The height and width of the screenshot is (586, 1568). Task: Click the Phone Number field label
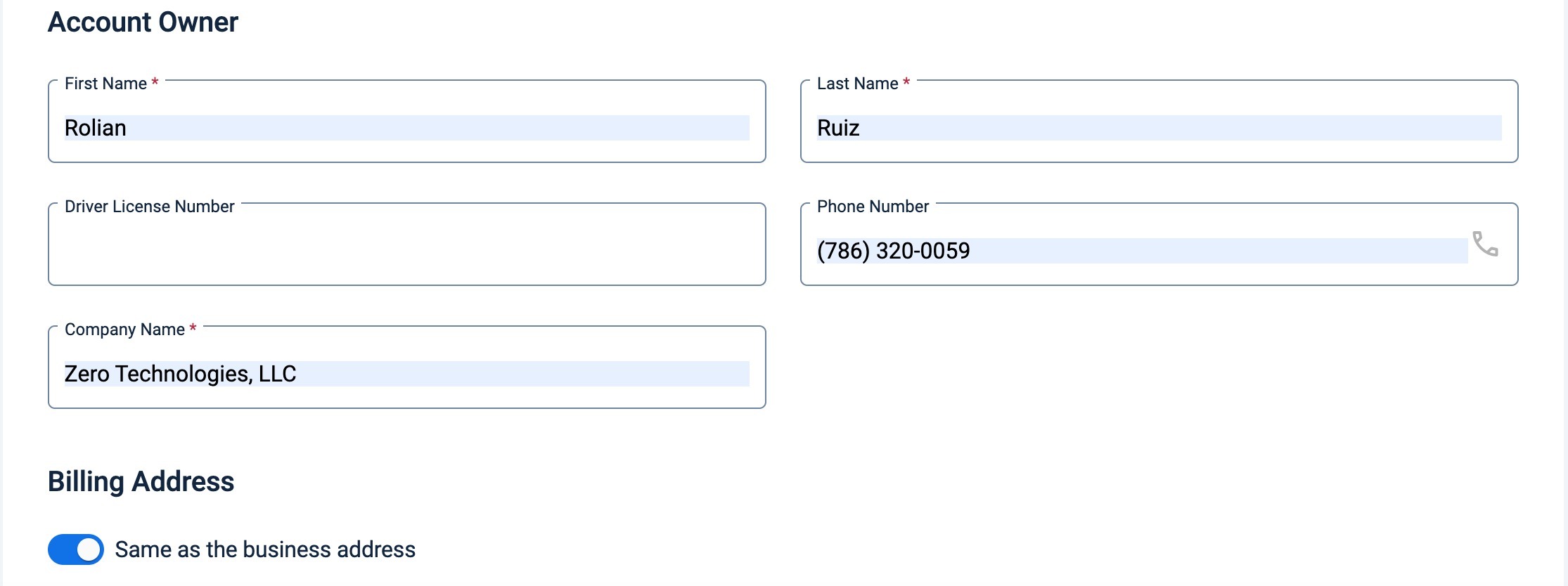(873, 207)
